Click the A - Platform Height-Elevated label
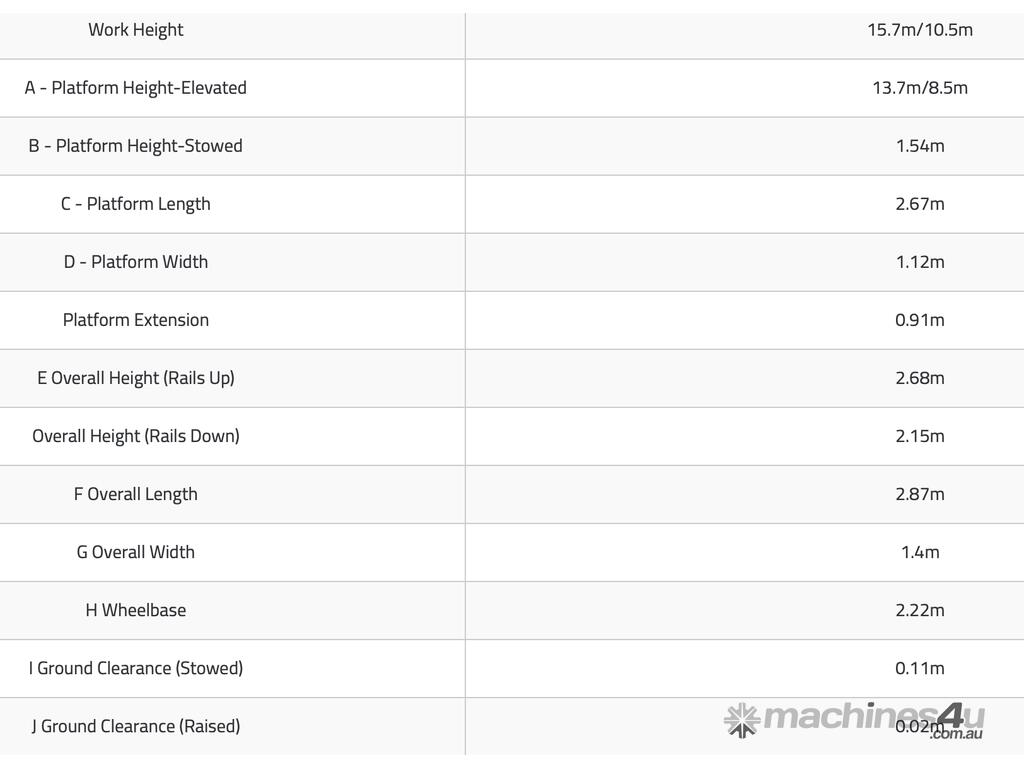Screen dimensions: 1024x768 [x=136, y=87]
